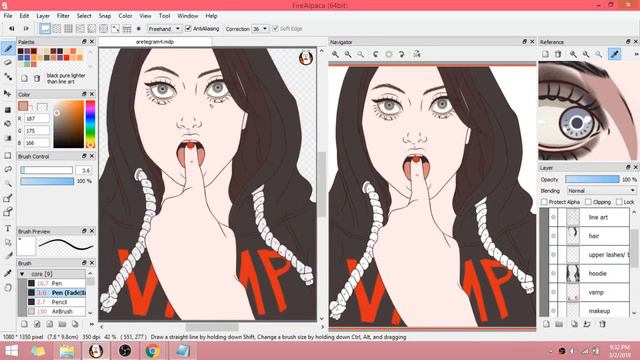The image size is (640, 360).
Task: Enable snap grid icon in toolbar
Action: 68,29
